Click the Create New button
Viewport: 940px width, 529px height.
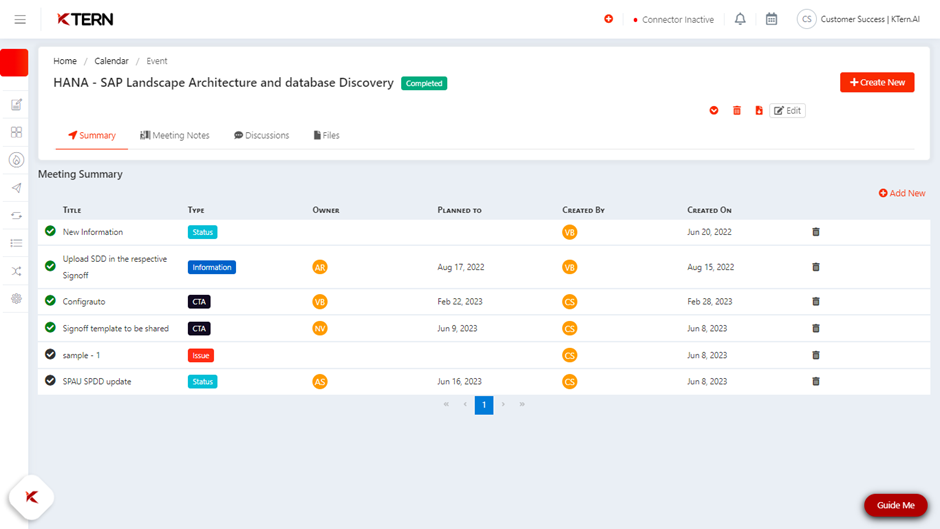point(877,82)
